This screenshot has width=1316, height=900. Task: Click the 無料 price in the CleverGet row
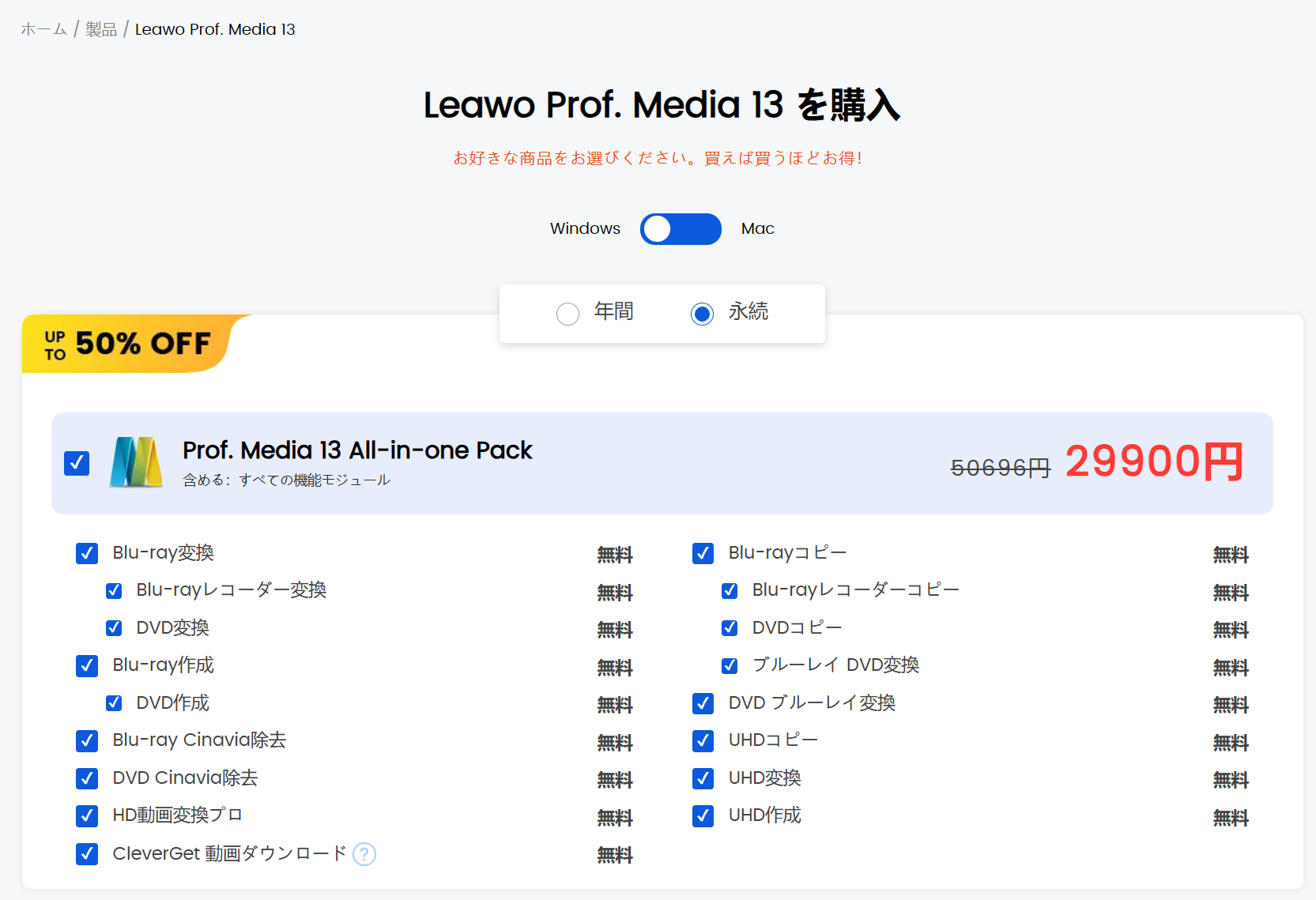(615, 855)
